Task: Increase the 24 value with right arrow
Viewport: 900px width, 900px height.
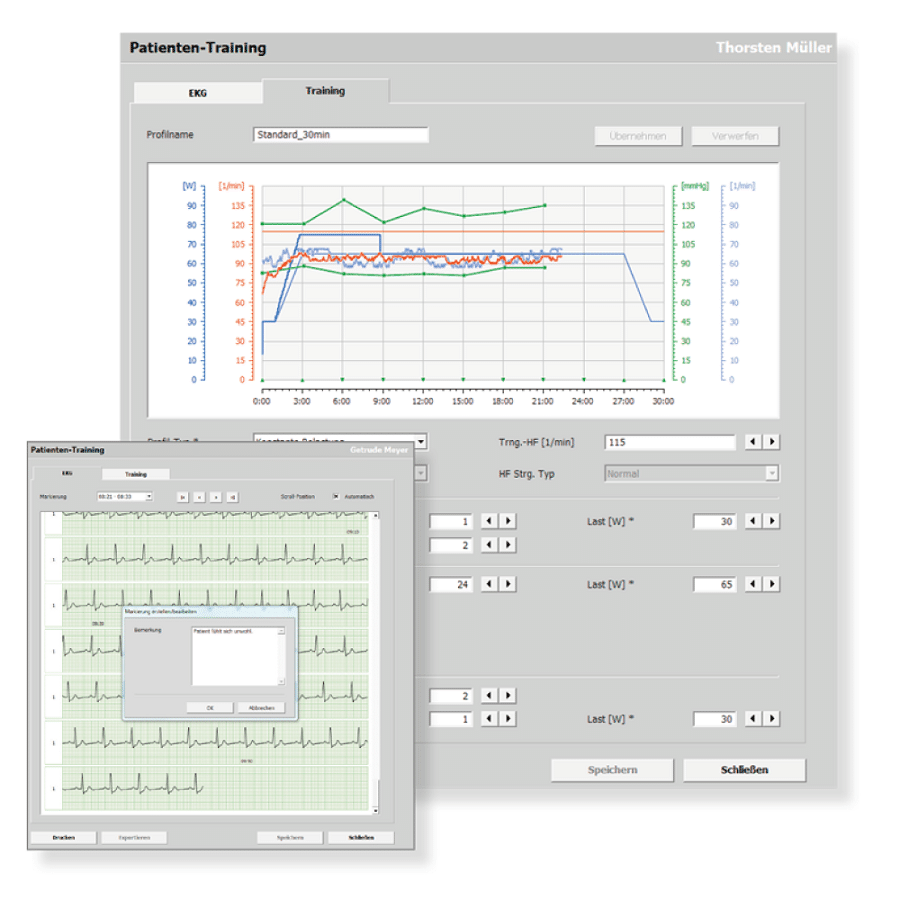Action: click(x=508, y=584)
